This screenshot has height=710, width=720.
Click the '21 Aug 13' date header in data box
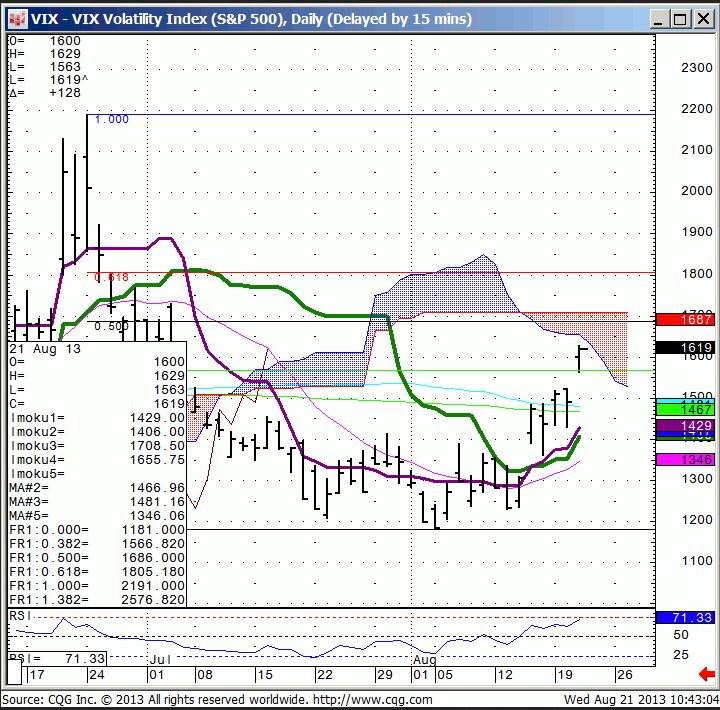(x=45, y=349)
